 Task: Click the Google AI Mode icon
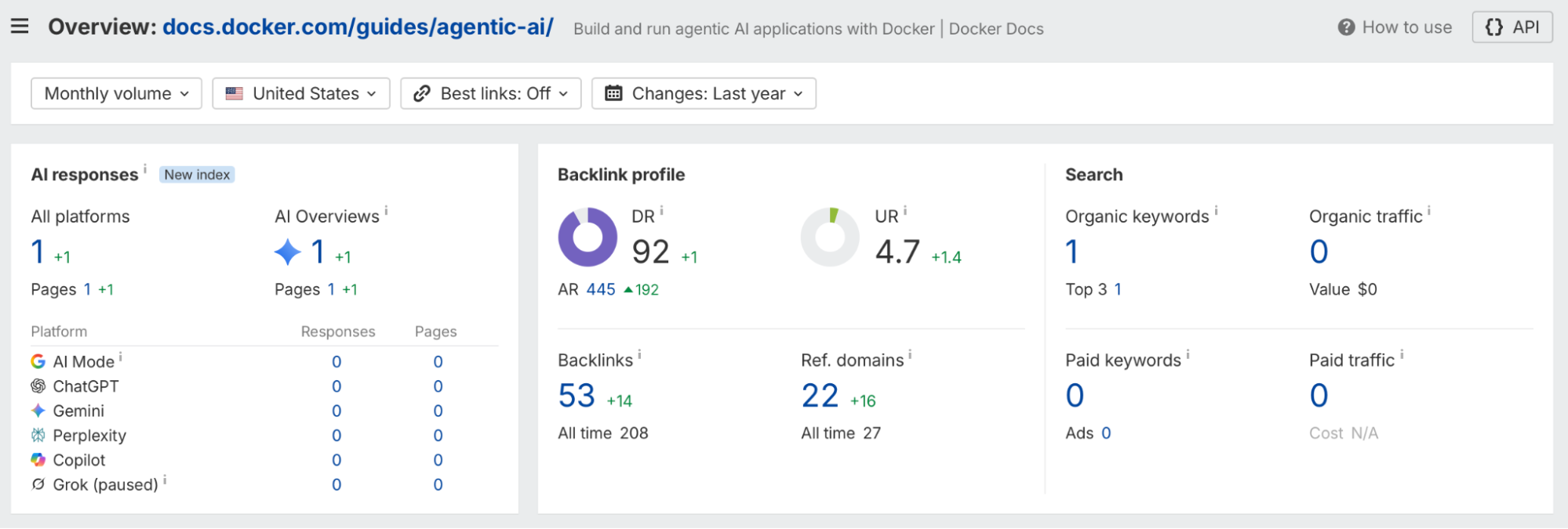[x=38, y=361]
